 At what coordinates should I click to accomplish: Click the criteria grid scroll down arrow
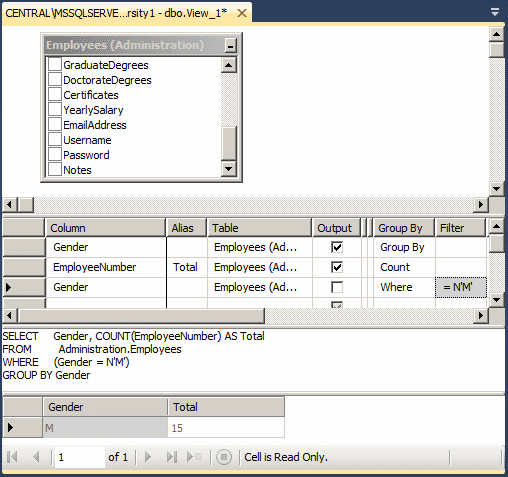pos(497,300)
